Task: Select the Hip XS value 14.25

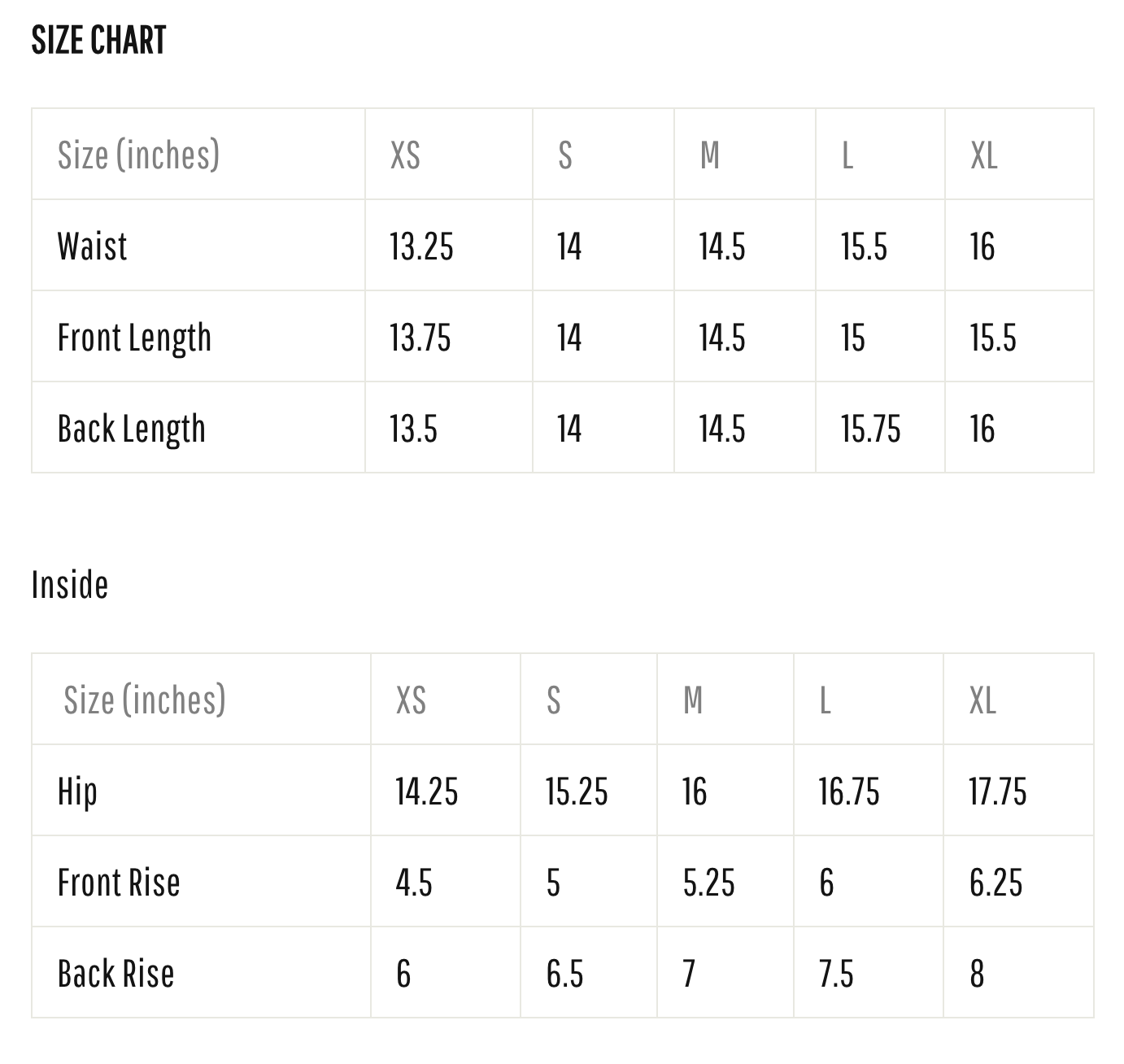Action: [426, 791]
